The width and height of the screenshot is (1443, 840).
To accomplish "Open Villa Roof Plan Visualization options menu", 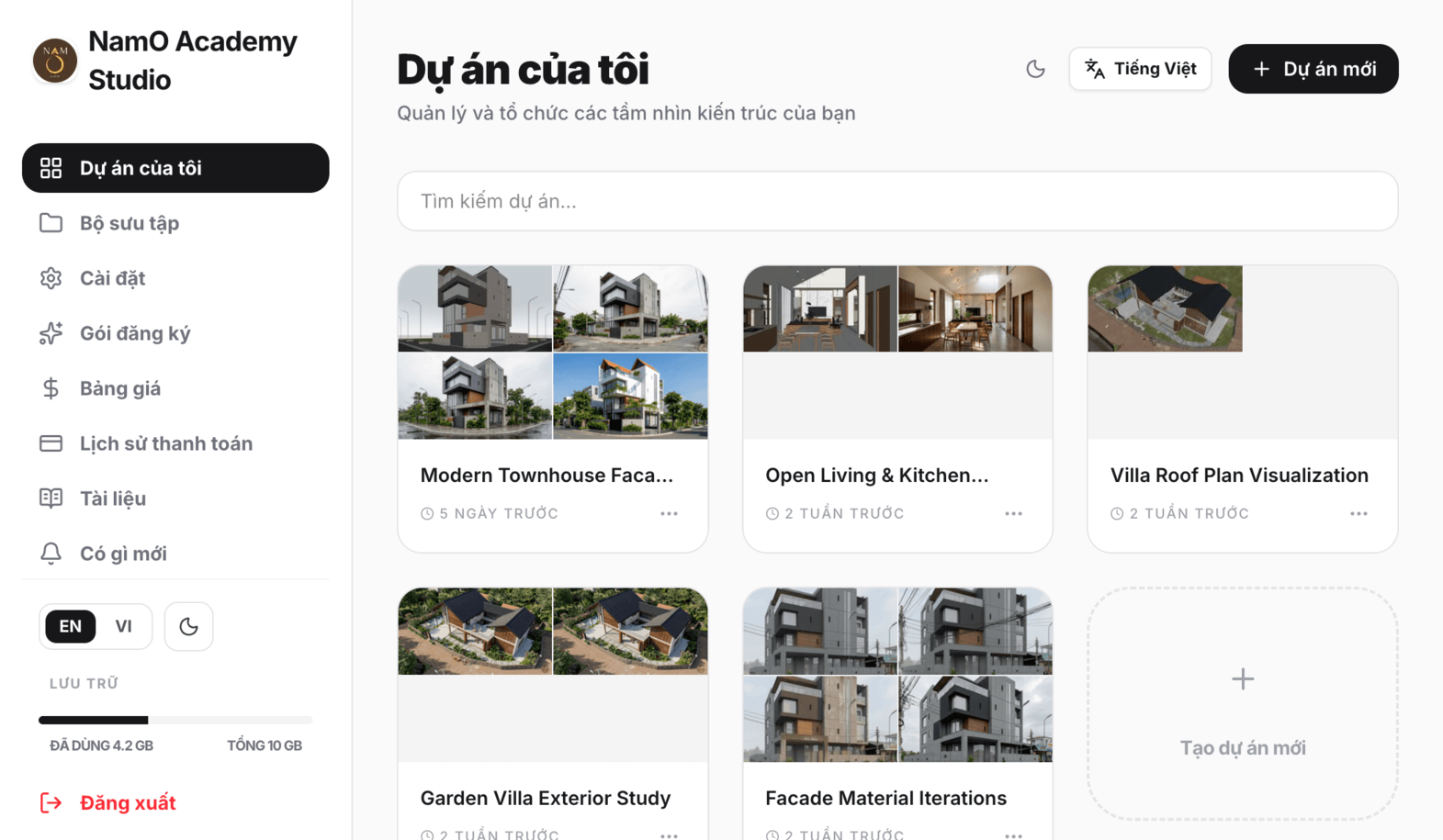I will point(1358,514).
